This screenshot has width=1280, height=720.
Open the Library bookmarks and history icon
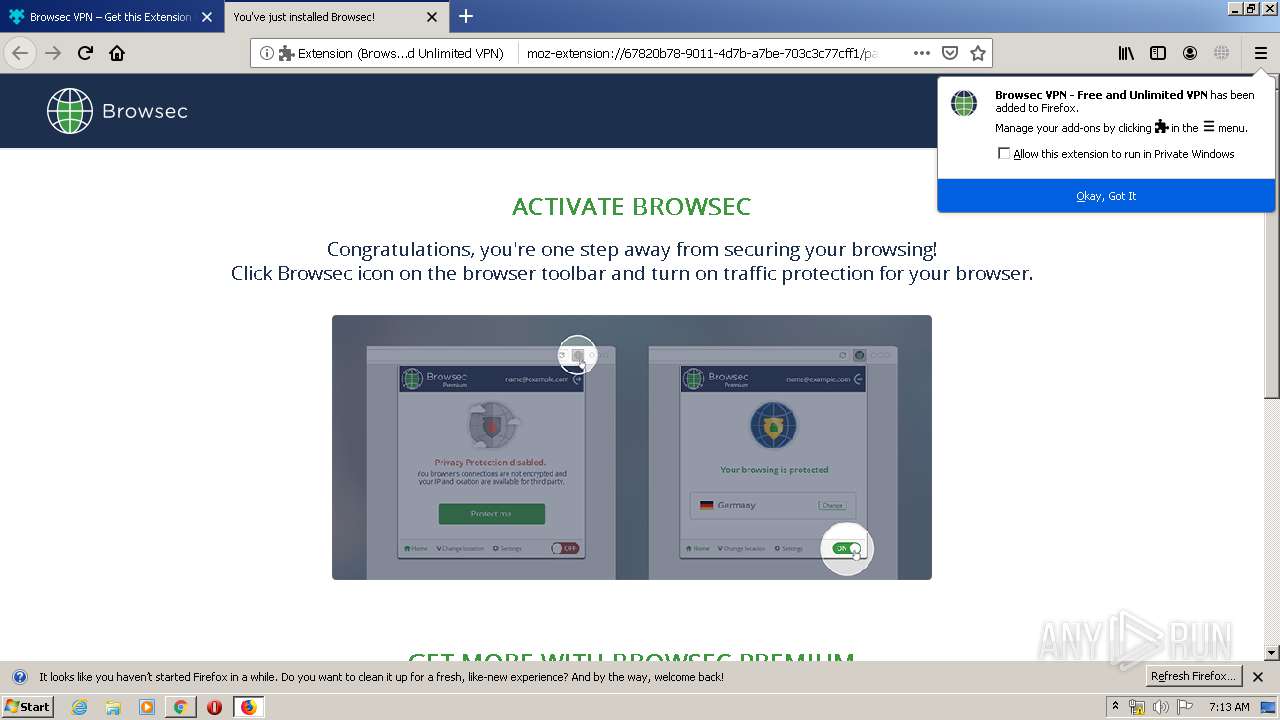(x=1126, y=53)
